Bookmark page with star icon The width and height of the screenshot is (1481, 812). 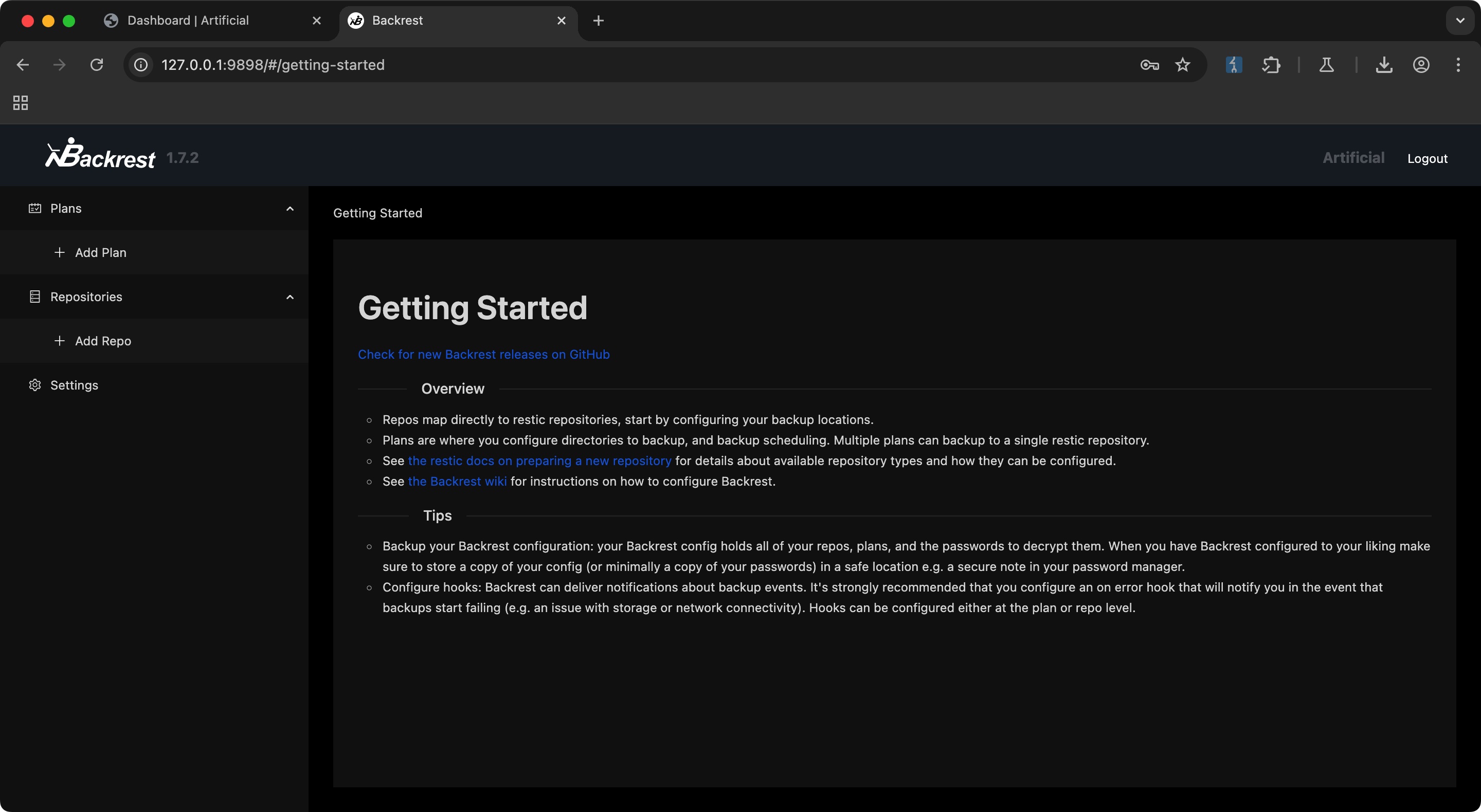click(x=1182, y=65)
